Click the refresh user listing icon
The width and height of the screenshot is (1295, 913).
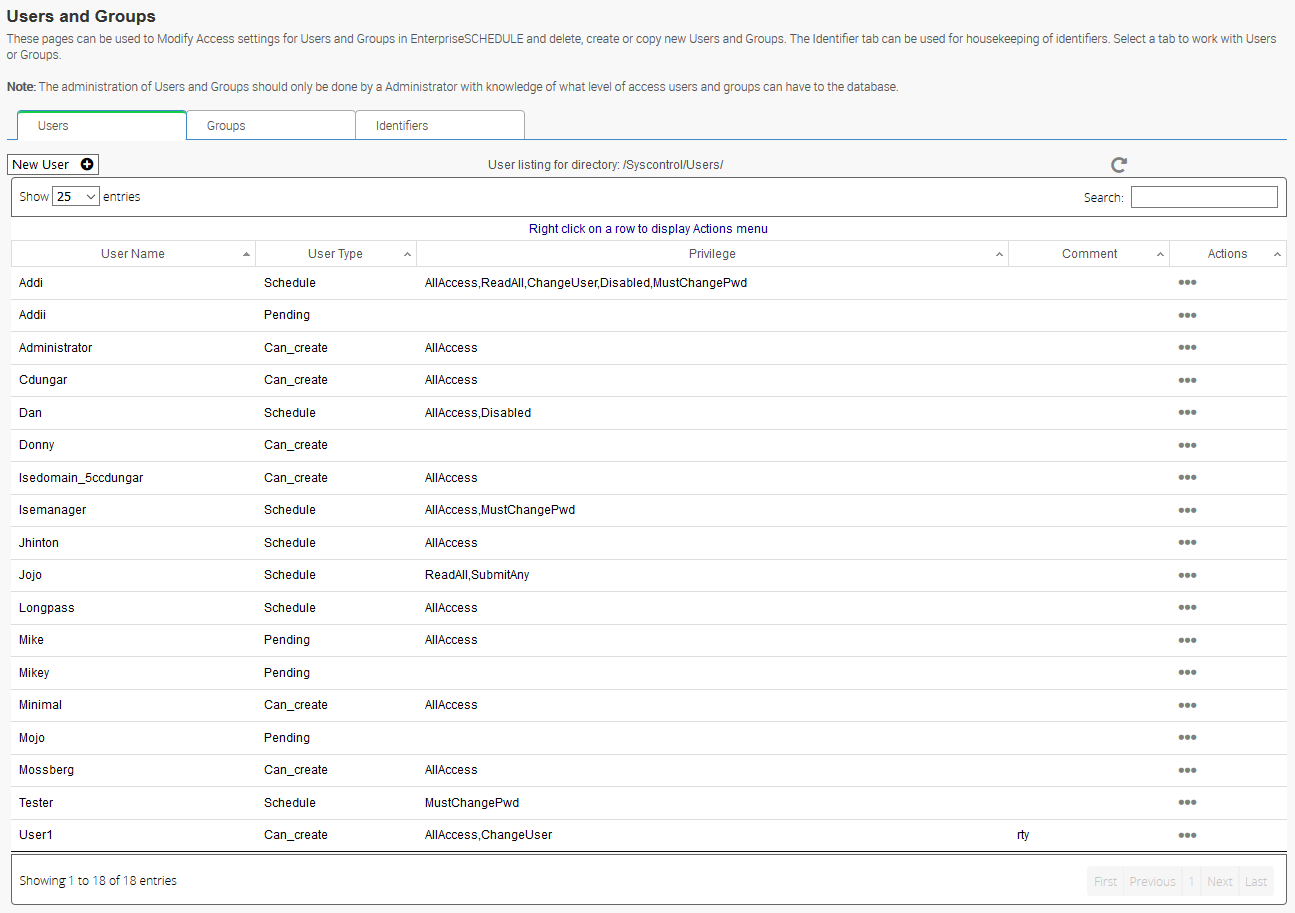tap(1119, 165)
